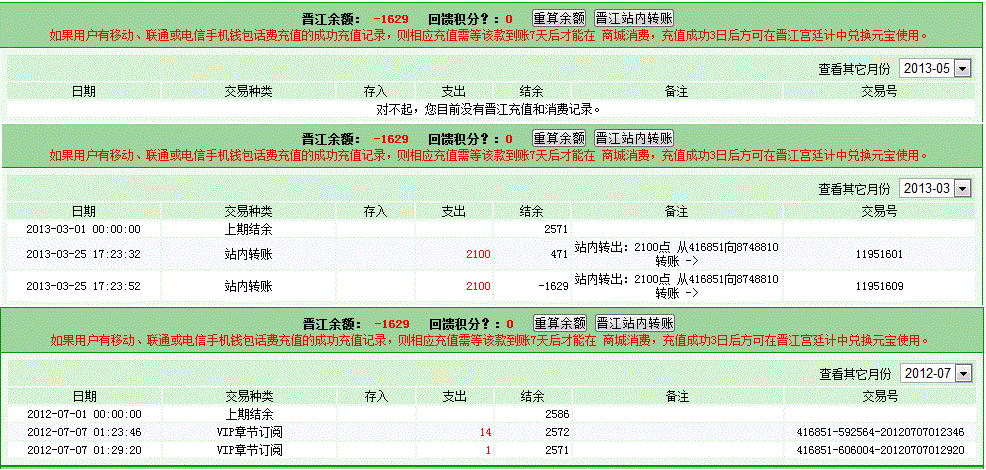Image resolution: width=986 pixels, height=470 pixels.
Task: Click 备注 header in the 2013-03 table
Action: [677, 211]
